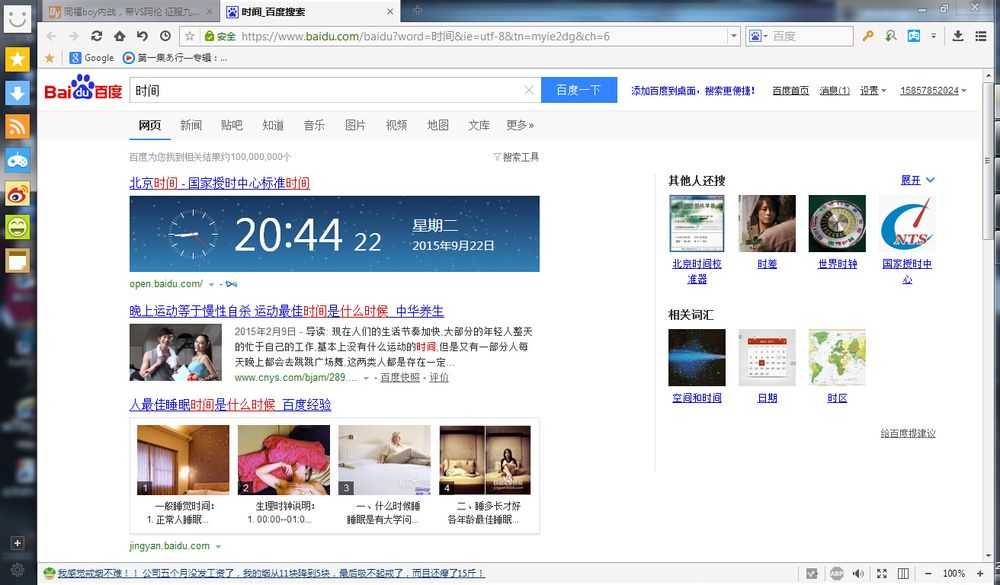Clear the Baidu search box with the X
Viewport: 1000px width, 585px height.
529,90
